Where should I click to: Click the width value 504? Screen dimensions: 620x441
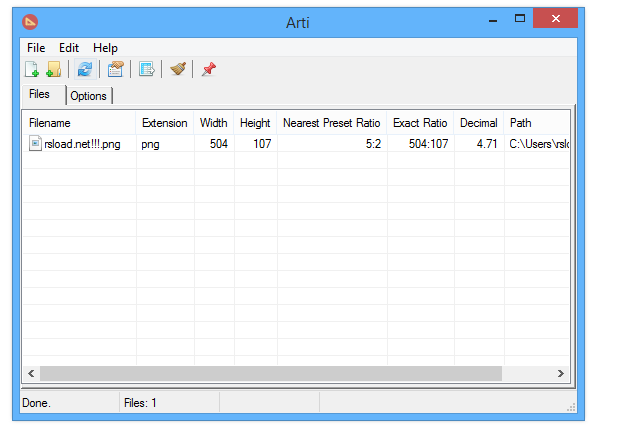tap(219, 144)
